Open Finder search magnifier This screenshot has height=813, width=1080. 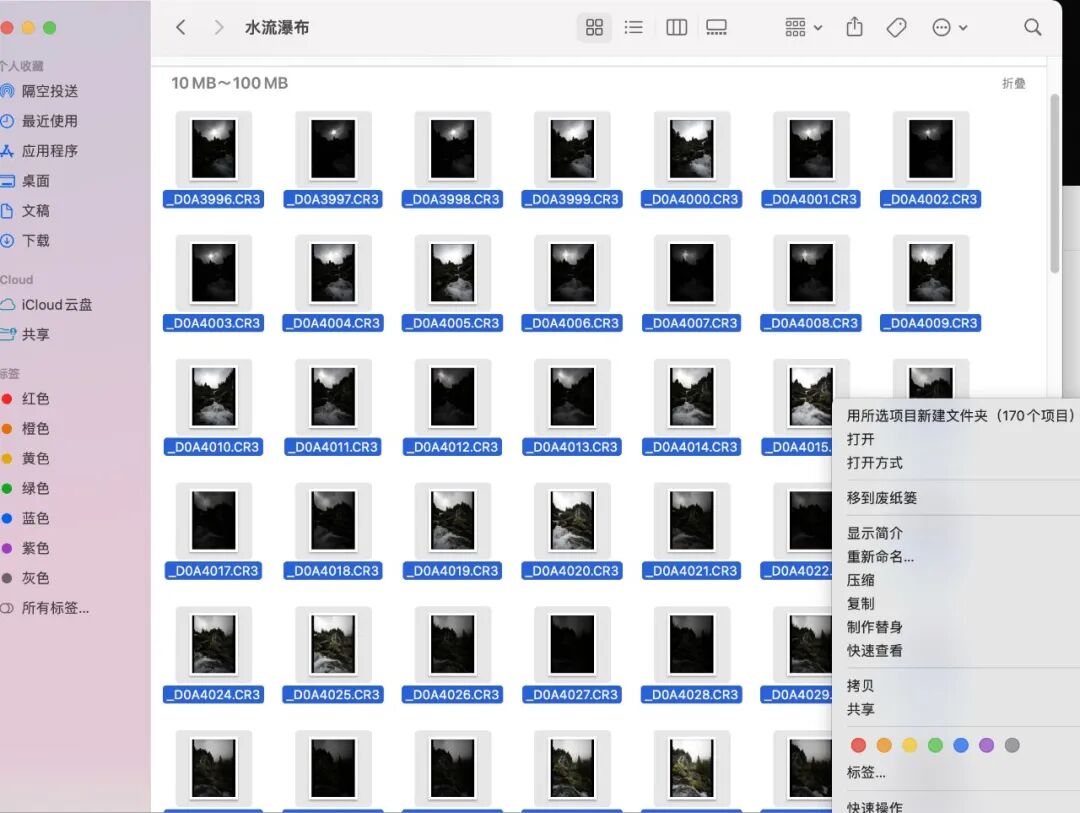click(1032, 28)
